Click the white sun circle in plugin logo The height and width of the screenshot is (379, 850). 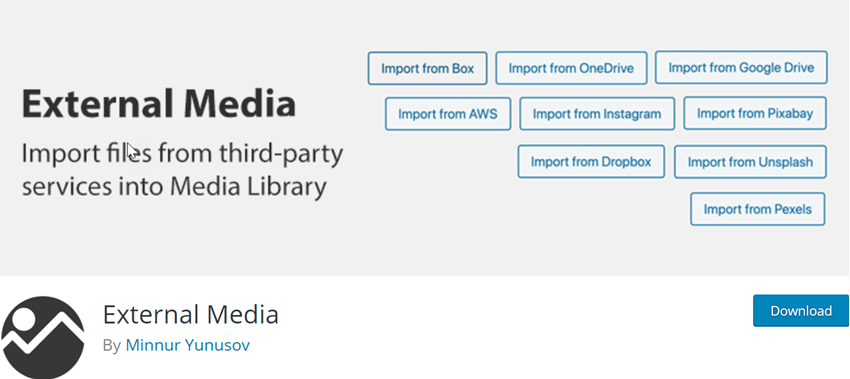24,319
